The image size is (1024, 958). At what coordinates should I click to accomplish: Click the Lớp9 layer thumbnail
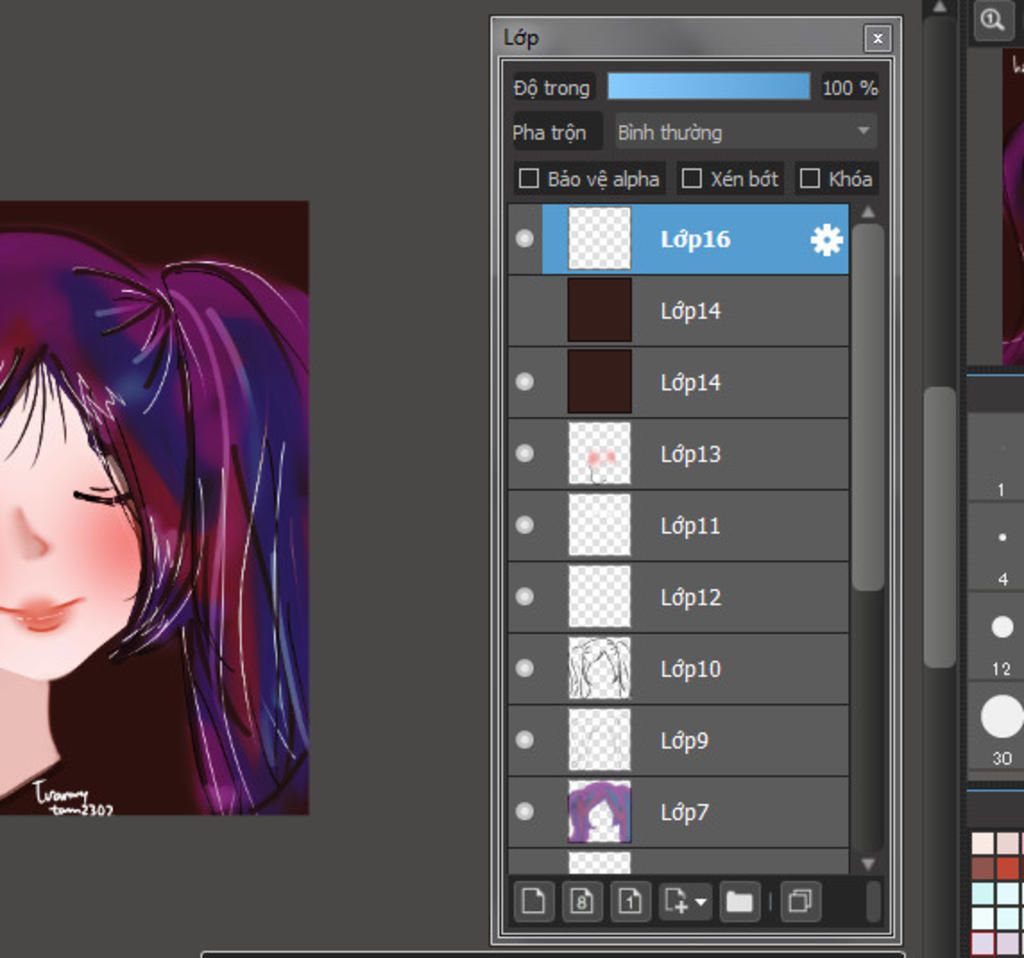[x=600, y=739]
